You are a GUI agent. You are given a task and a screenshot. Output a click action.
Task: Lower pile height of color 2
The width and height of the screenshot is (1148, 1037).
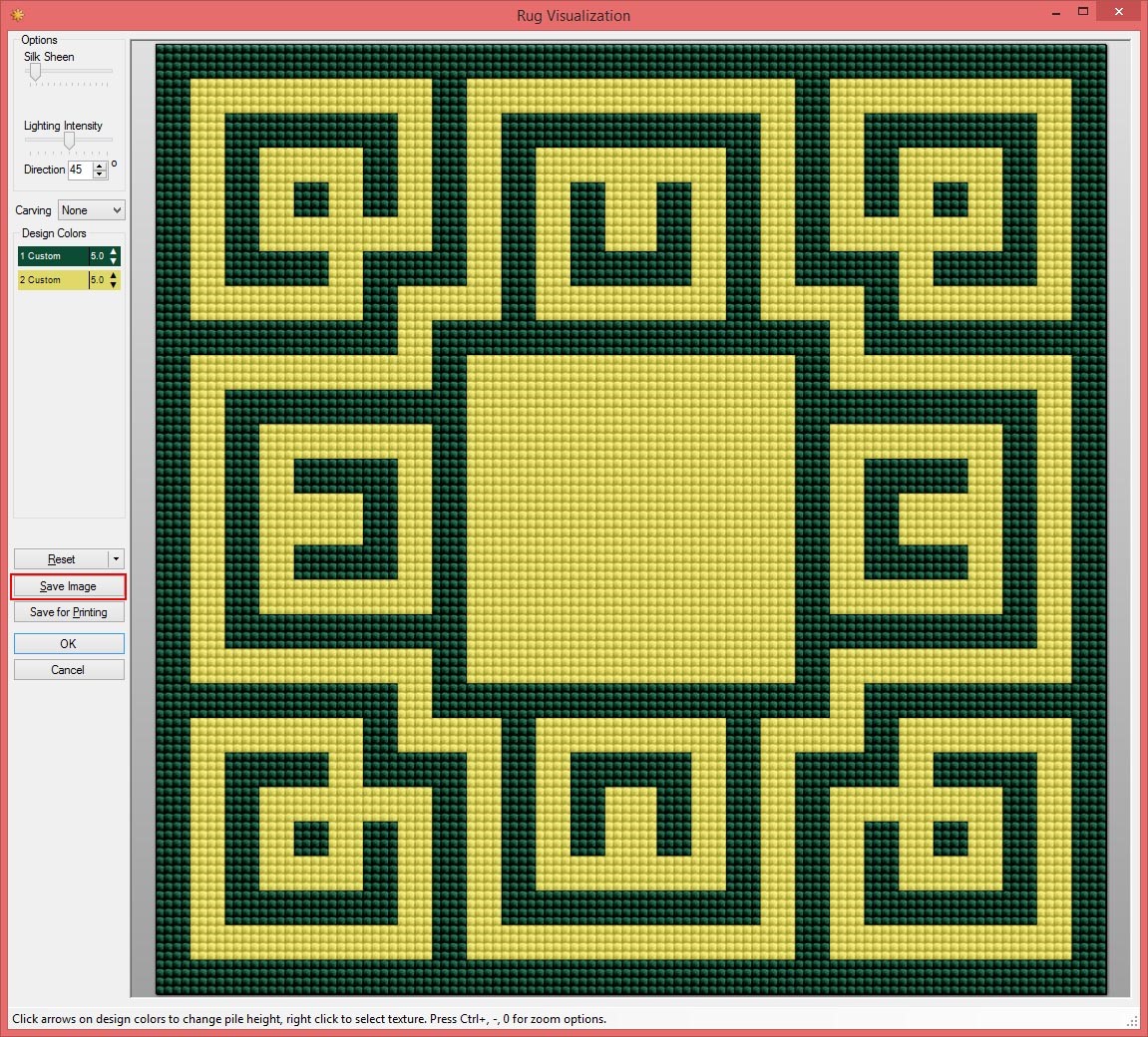[x=114, y=285]
